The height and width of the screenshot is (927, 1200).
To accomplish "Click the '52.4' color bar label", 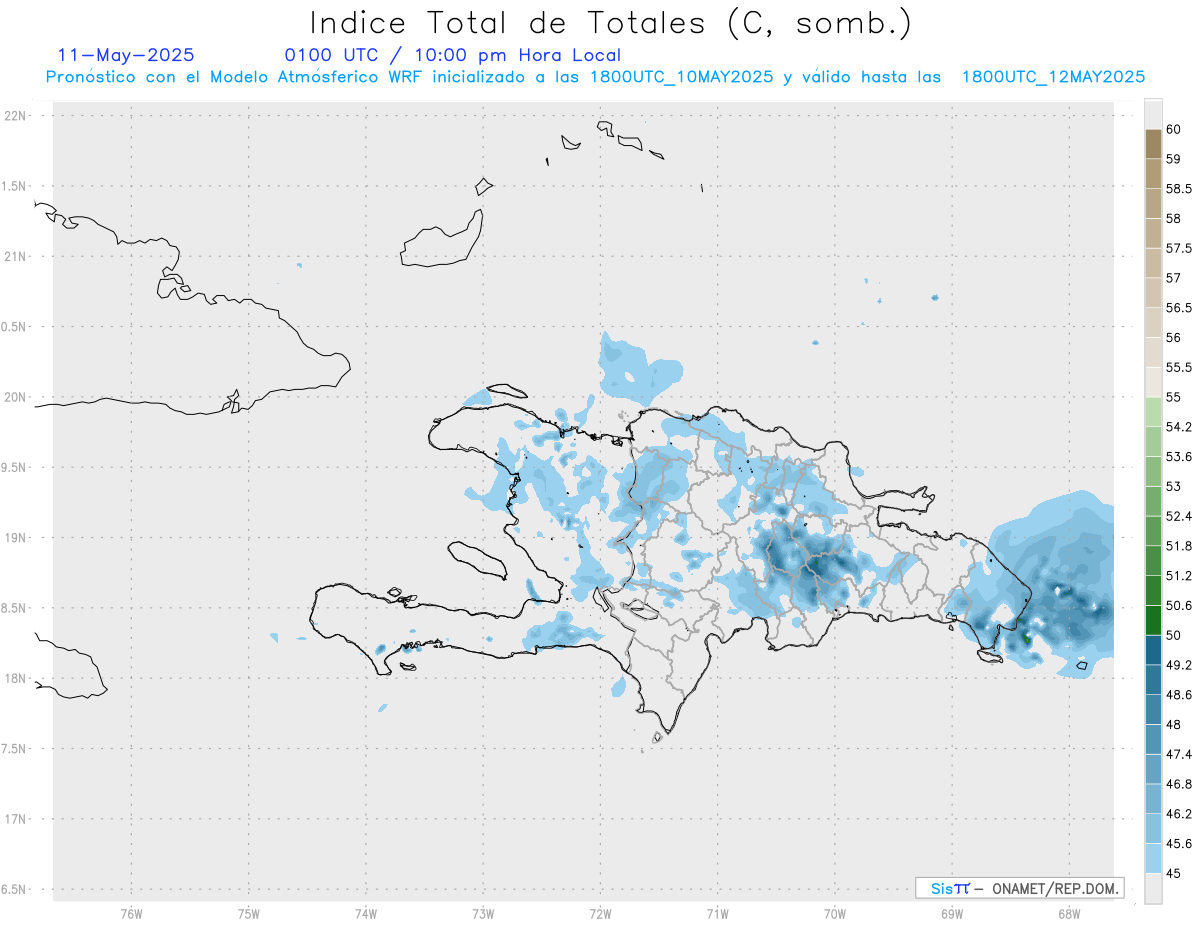I will pyautogui.click(x=1178, y=515).
